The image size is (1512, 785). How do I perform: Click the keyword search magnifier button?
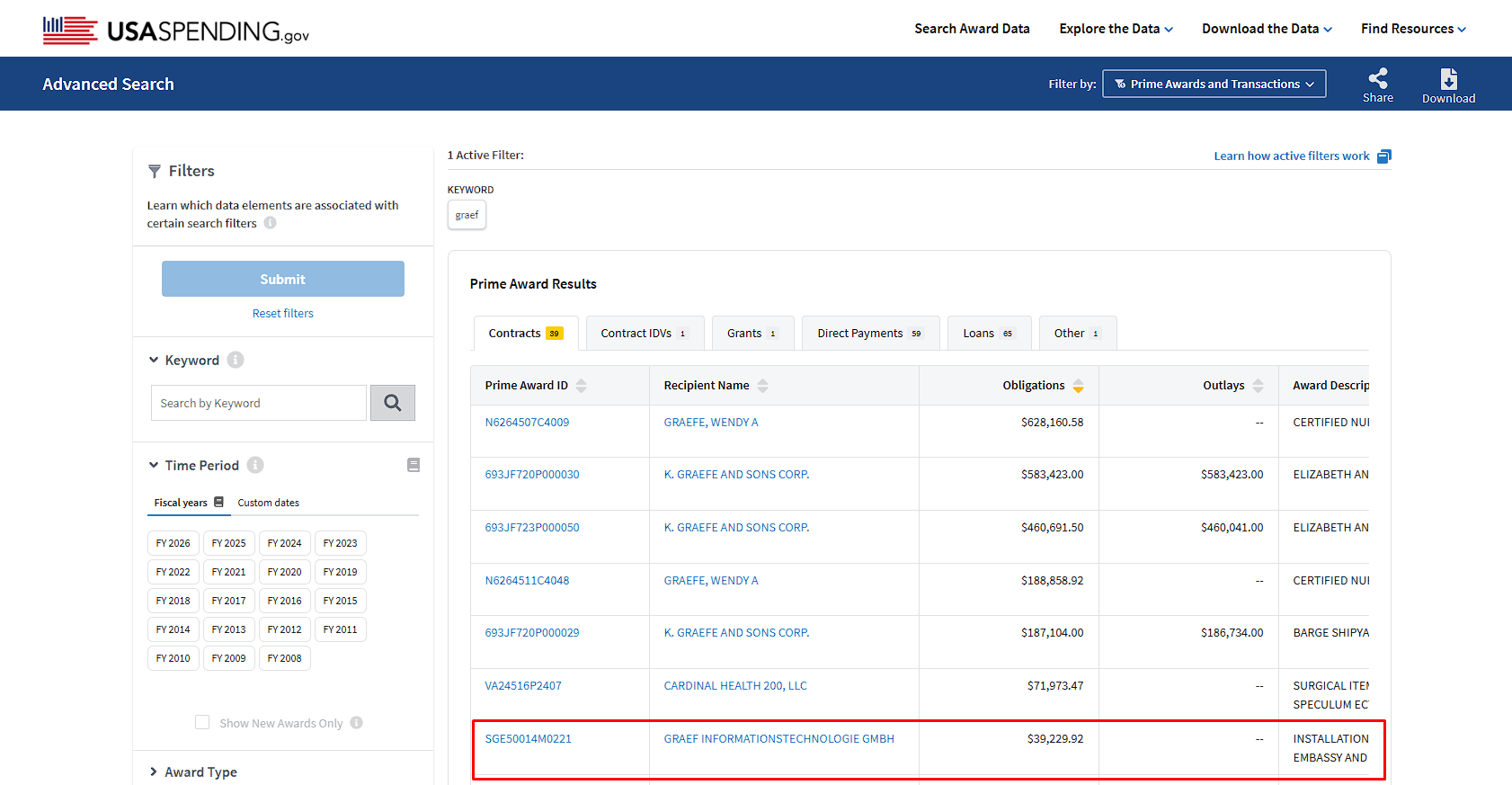coord(393,403)
